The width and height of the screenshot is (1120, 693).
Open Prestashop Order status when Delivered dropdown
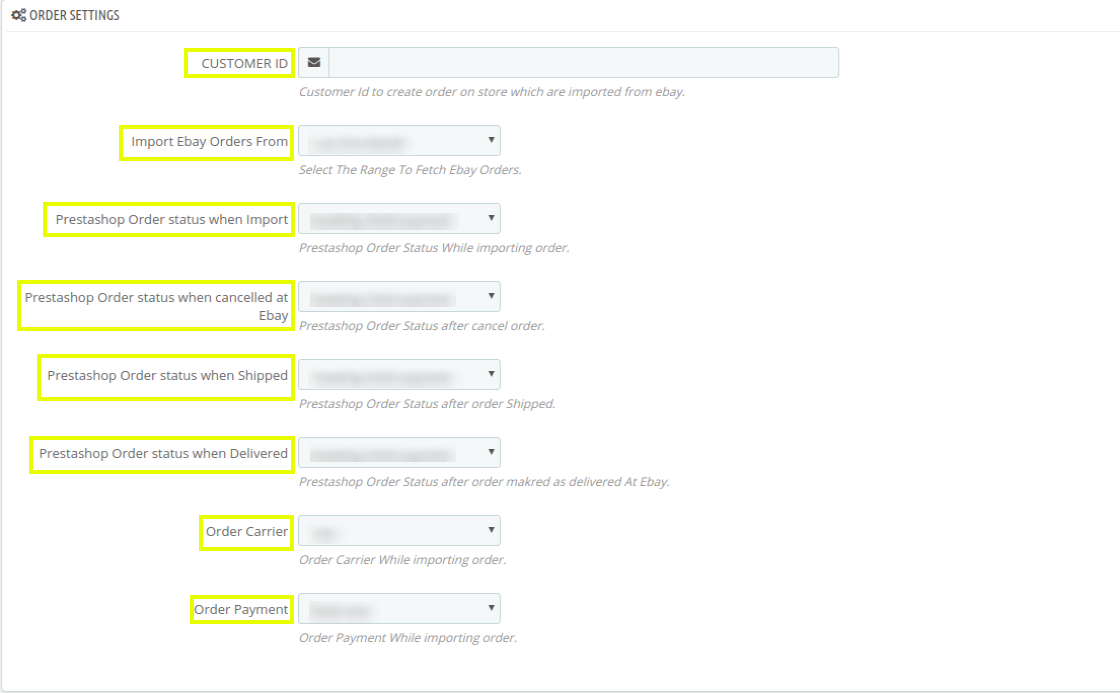click(x=399, y=452)
